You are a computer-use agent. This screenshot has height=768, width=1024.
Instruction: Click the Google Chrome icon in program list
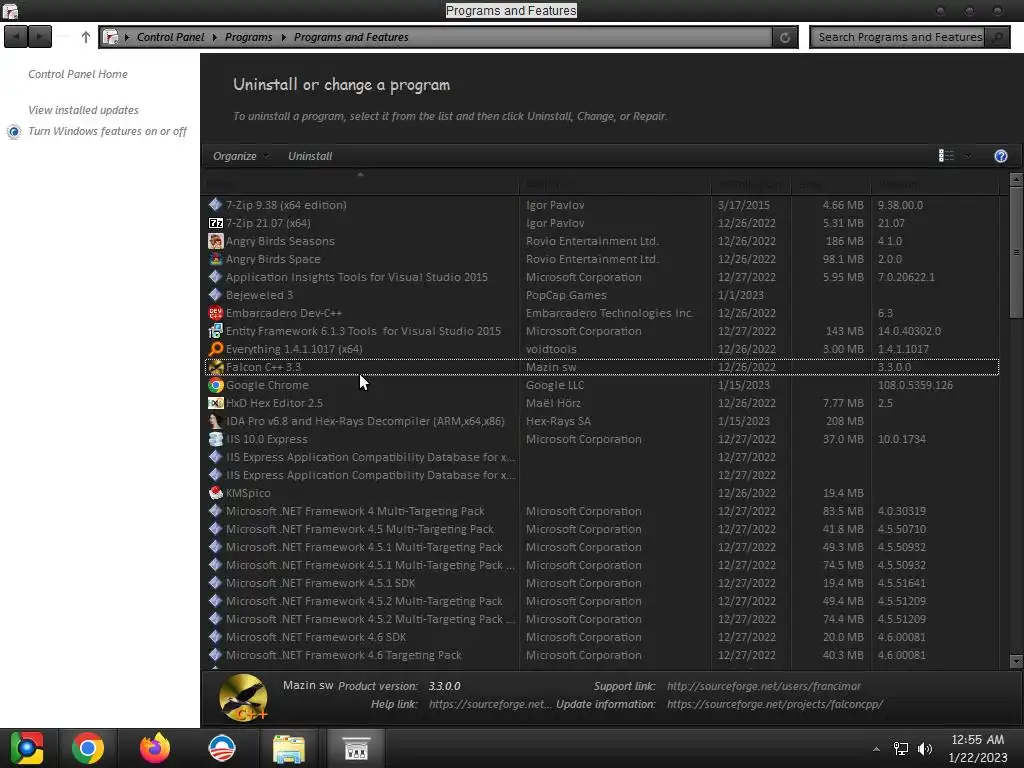(x=216, y=385)
